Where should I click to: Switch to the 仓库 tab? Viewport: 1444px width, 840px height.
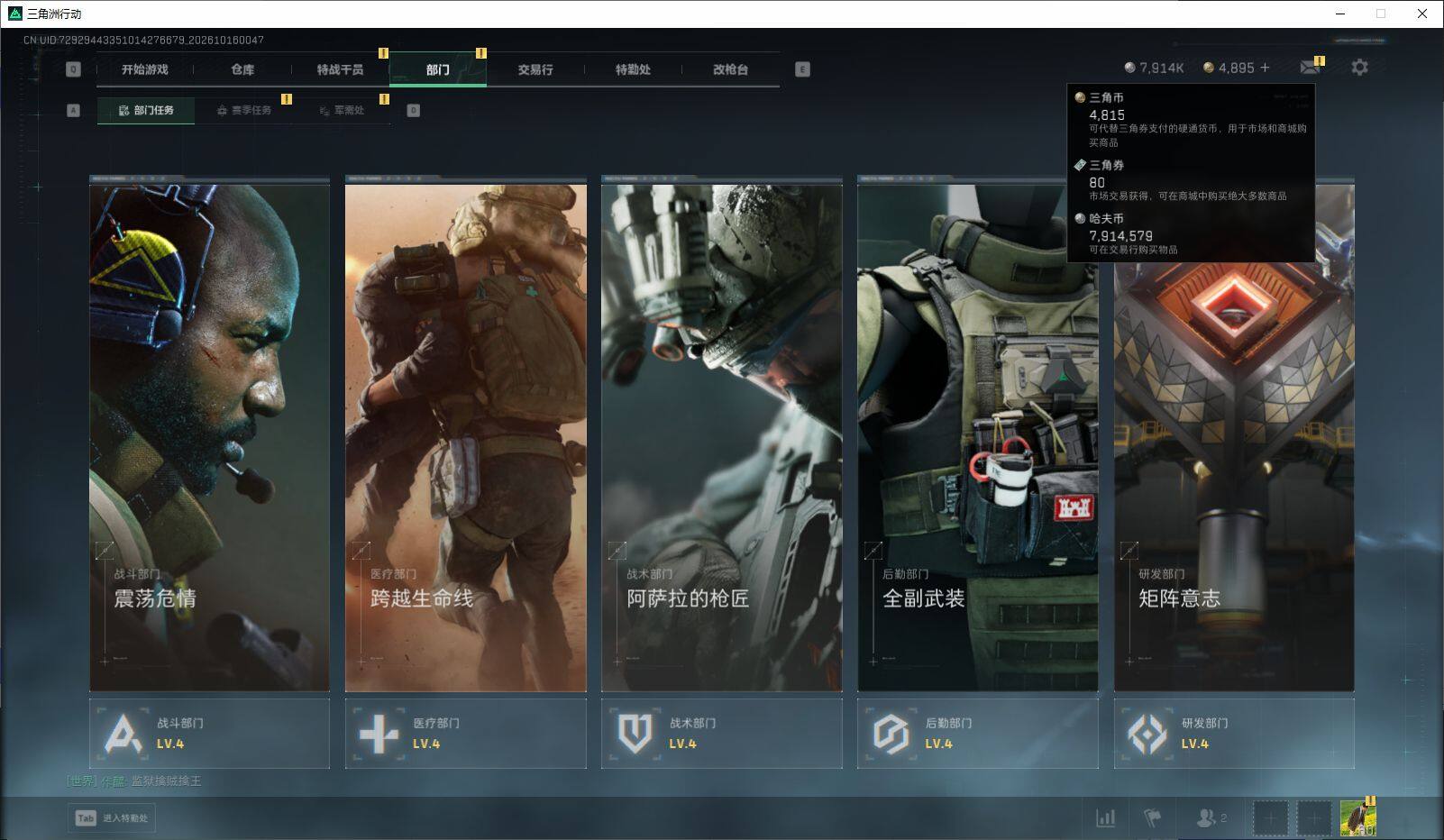pyautogui.click(x=242, y=69)
